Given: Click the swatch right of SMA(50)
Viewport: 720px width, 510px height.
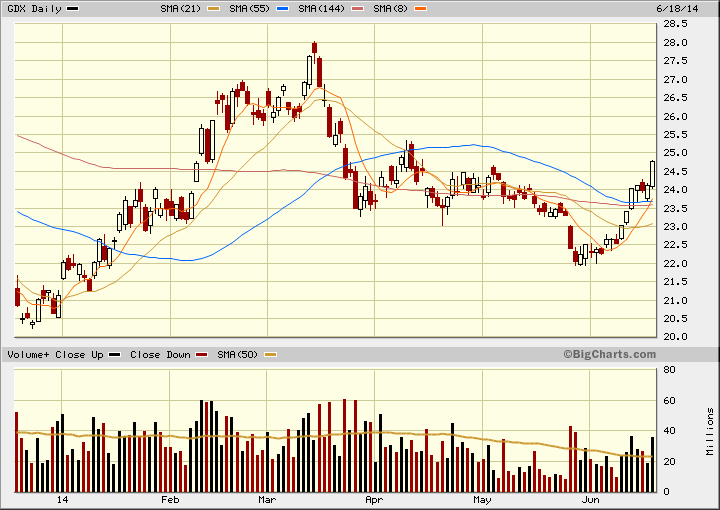Looking at the screenshot, I should pos(269,355).
